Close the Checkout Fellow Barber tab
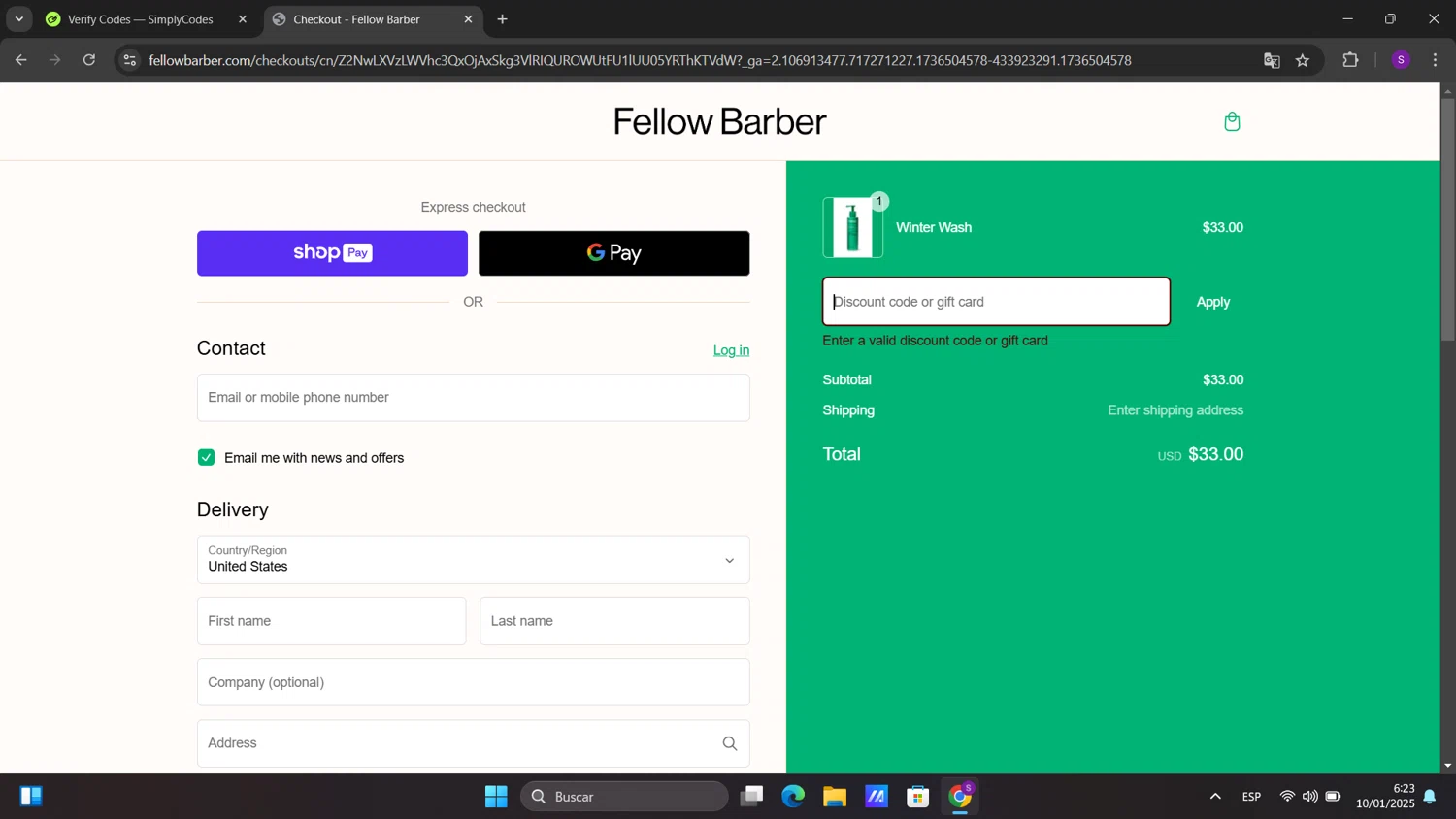This screenshot has width=1456, height=819. click(x=468, y=19)
